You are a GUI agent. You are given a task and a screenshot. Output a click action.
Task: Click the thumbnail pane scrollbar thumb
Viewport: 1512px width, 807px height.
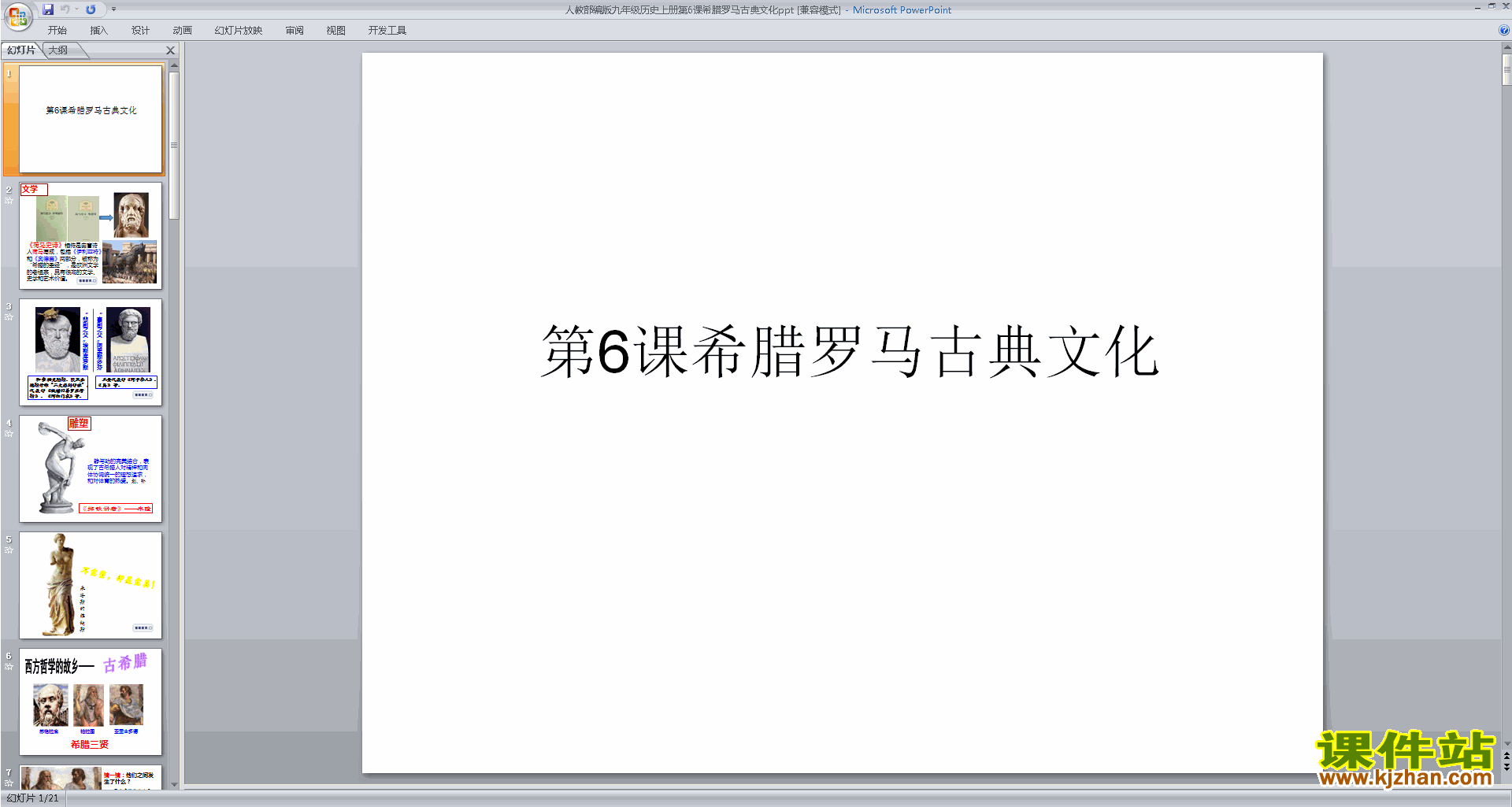coord(174,146)
